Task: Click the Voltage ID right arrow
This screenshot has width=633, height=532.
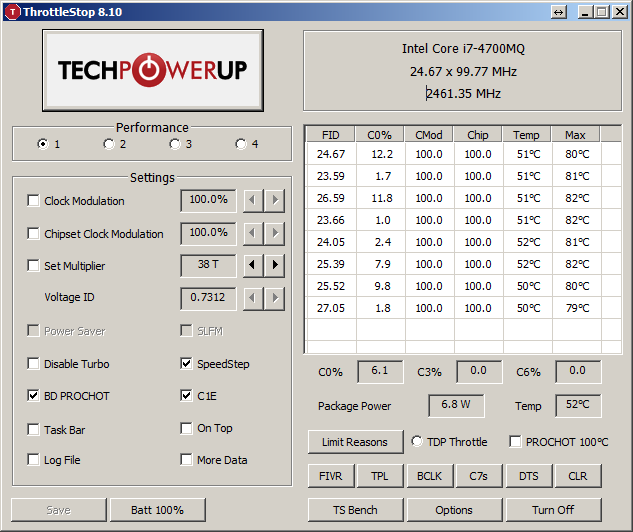Action: [x=275, y=298]
